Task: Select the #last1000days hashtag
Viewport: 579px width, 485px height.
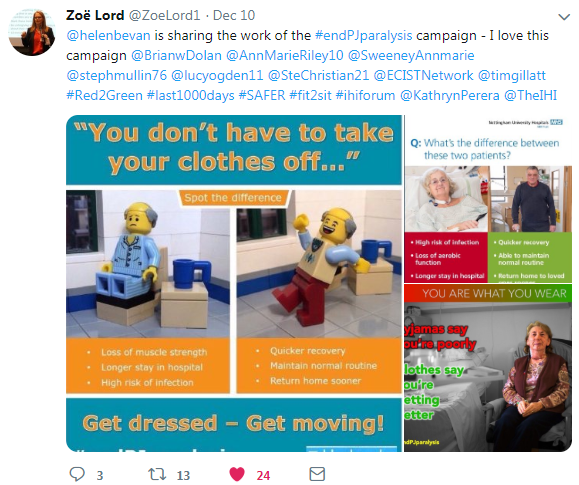Action: (191, 95)
